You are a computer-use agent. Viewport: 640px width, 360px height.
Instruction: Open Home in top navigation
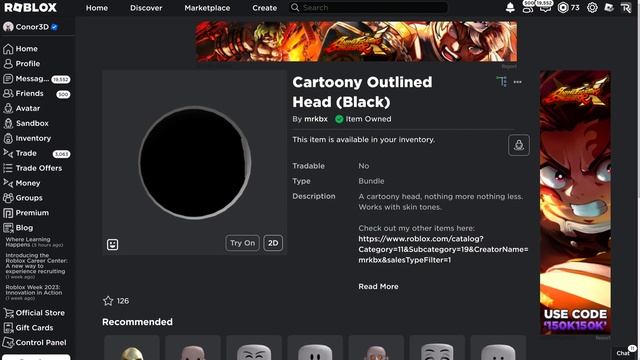(x=97, y=8)
